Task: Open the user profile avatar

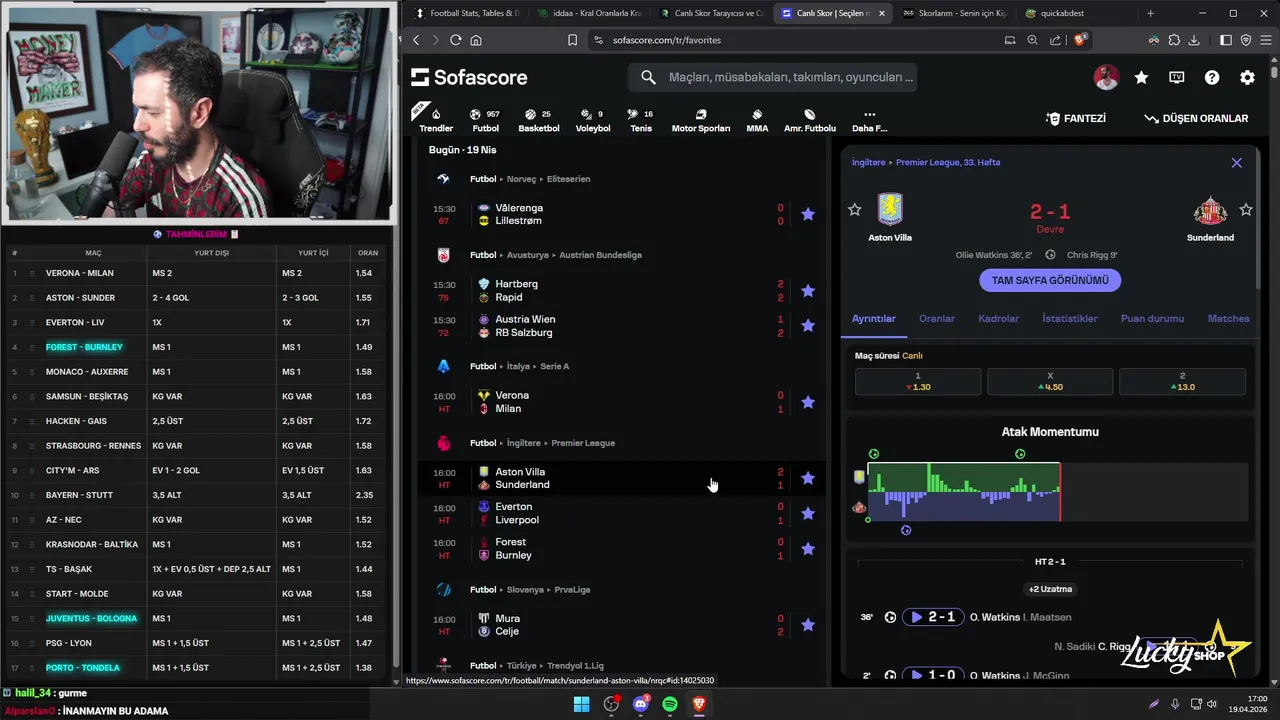Action: coord(1106,77)
